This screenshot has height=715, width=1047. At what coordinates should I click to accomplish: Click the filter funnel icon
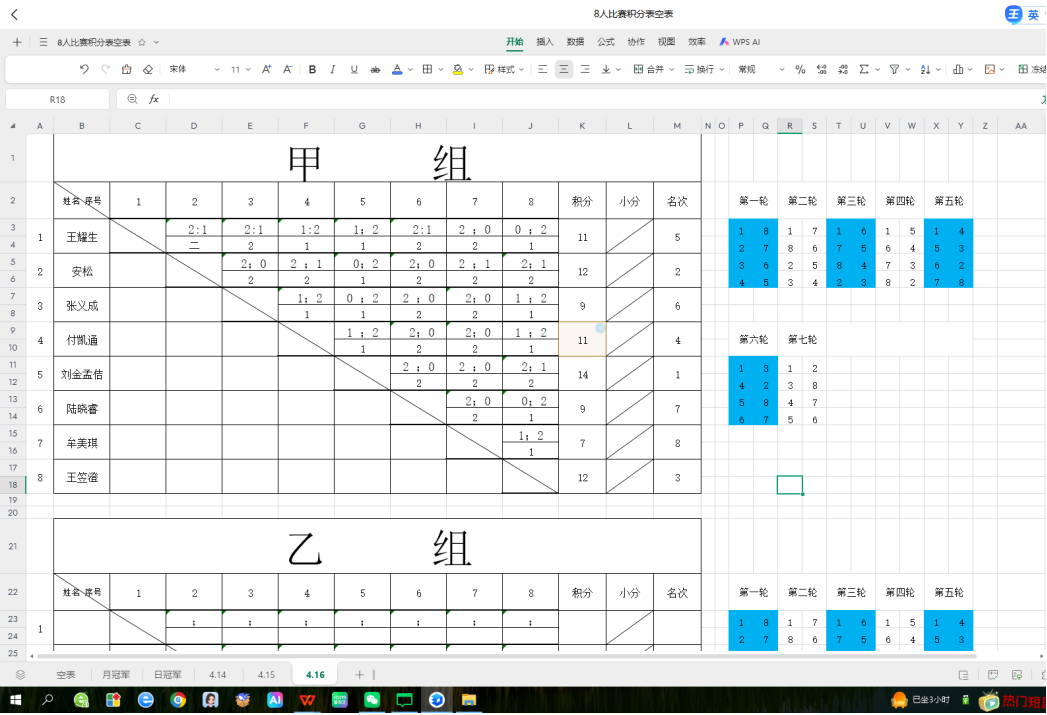[894, 70]
